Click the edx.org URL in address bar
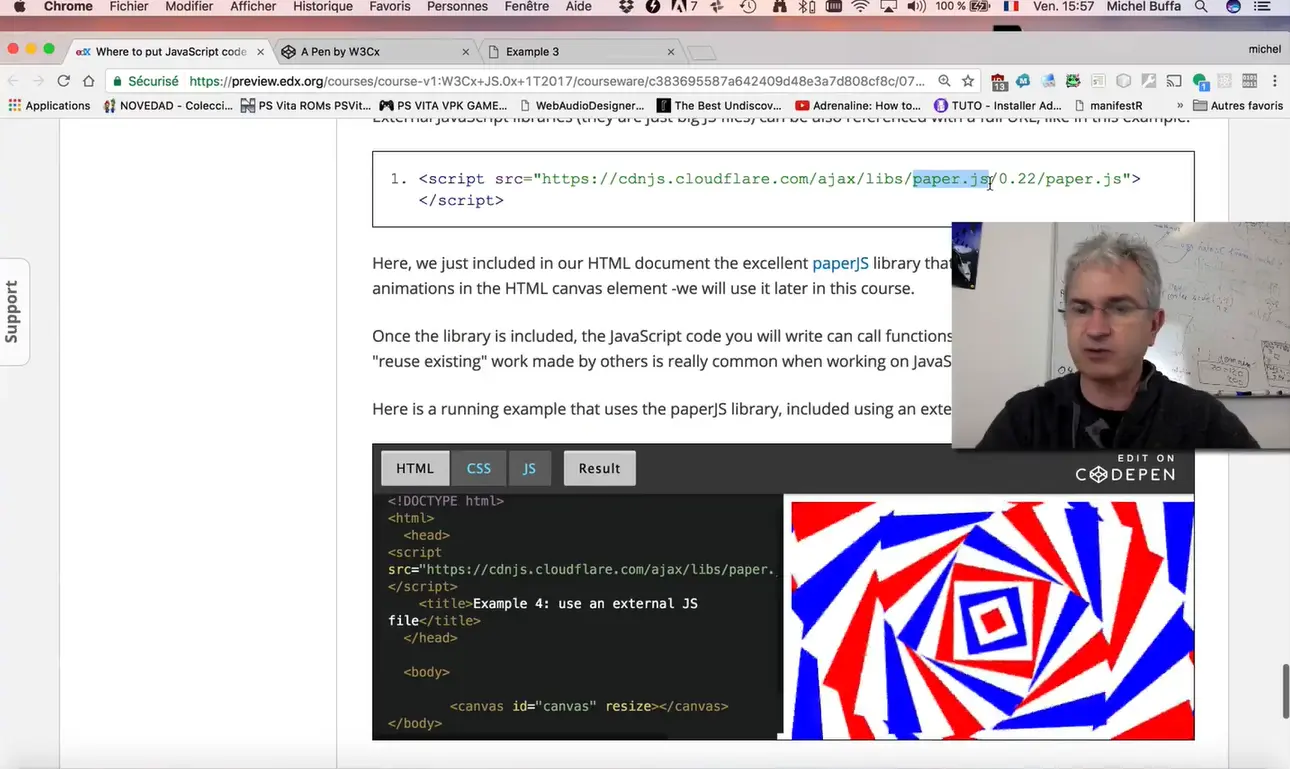 [557, 81]
